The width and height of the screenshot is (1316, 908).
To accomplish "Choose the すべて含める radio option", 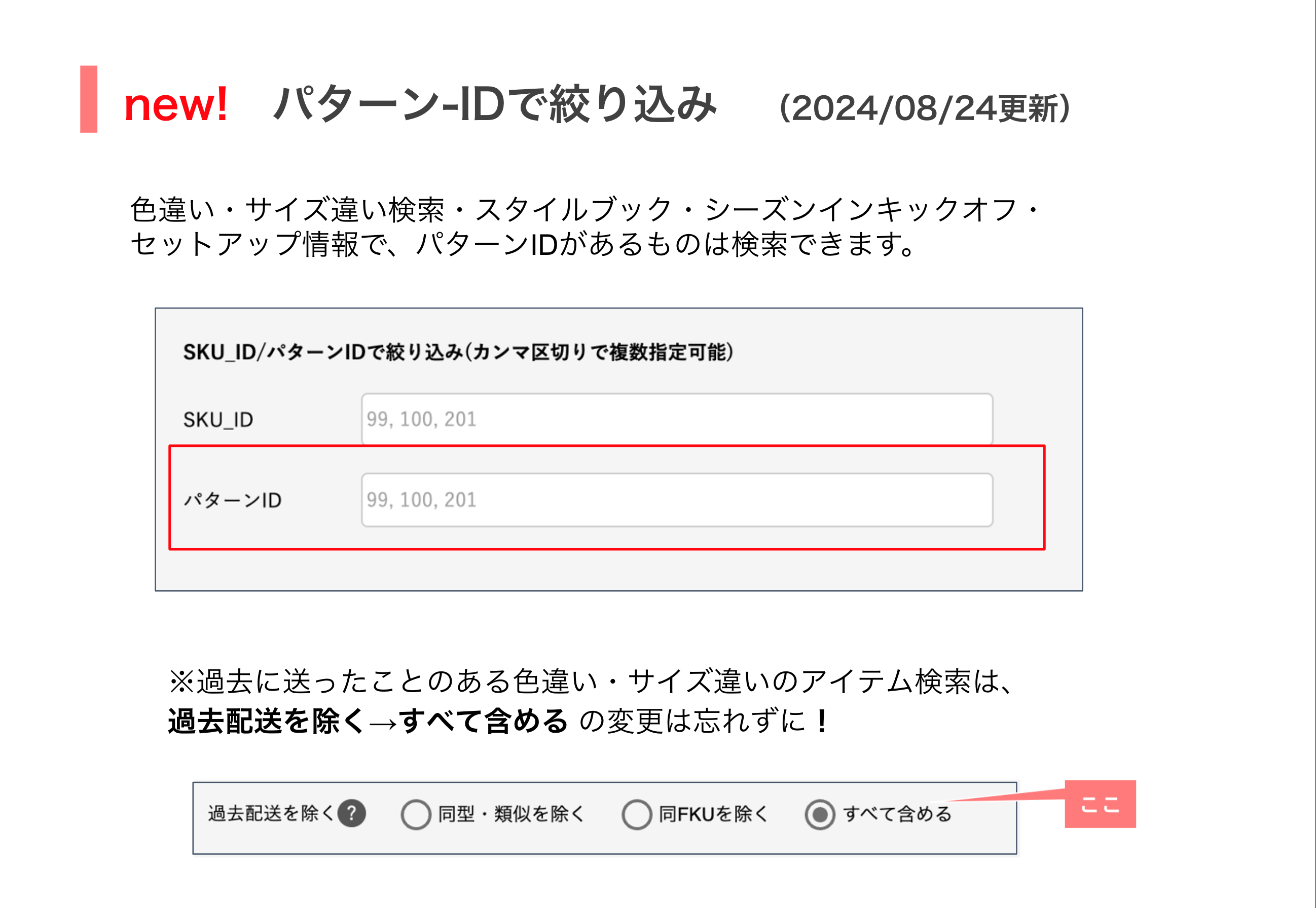I will [x=820, y=814].
